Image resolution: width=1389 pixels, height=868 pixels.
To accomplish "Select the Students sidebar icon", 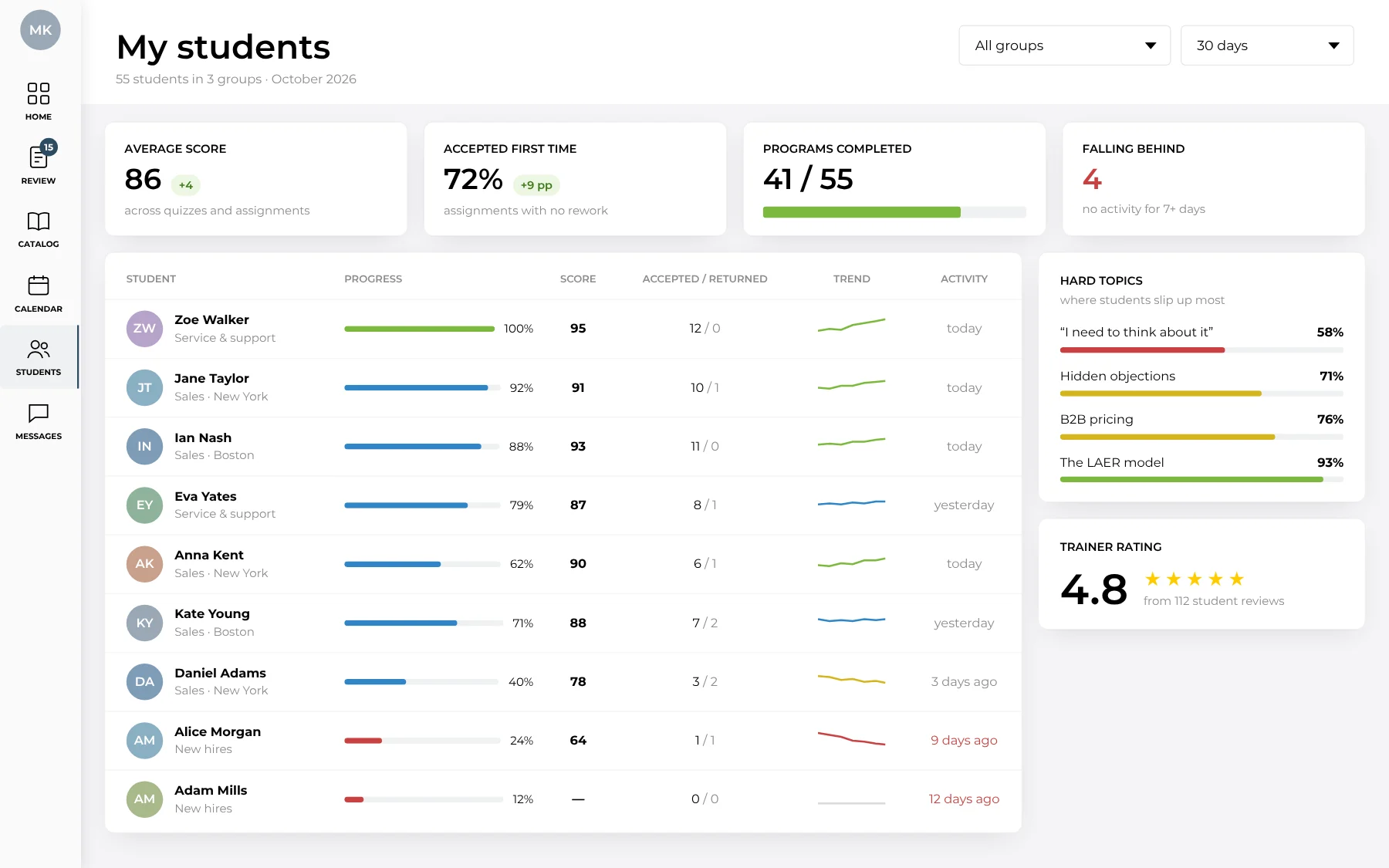I will pyautogui.click(x=39, y=350).
